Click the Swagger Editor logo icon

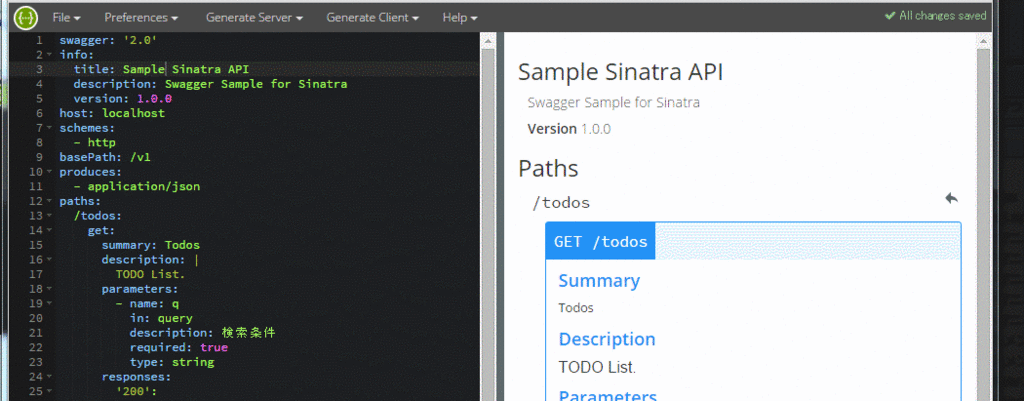tap(25, 17)
